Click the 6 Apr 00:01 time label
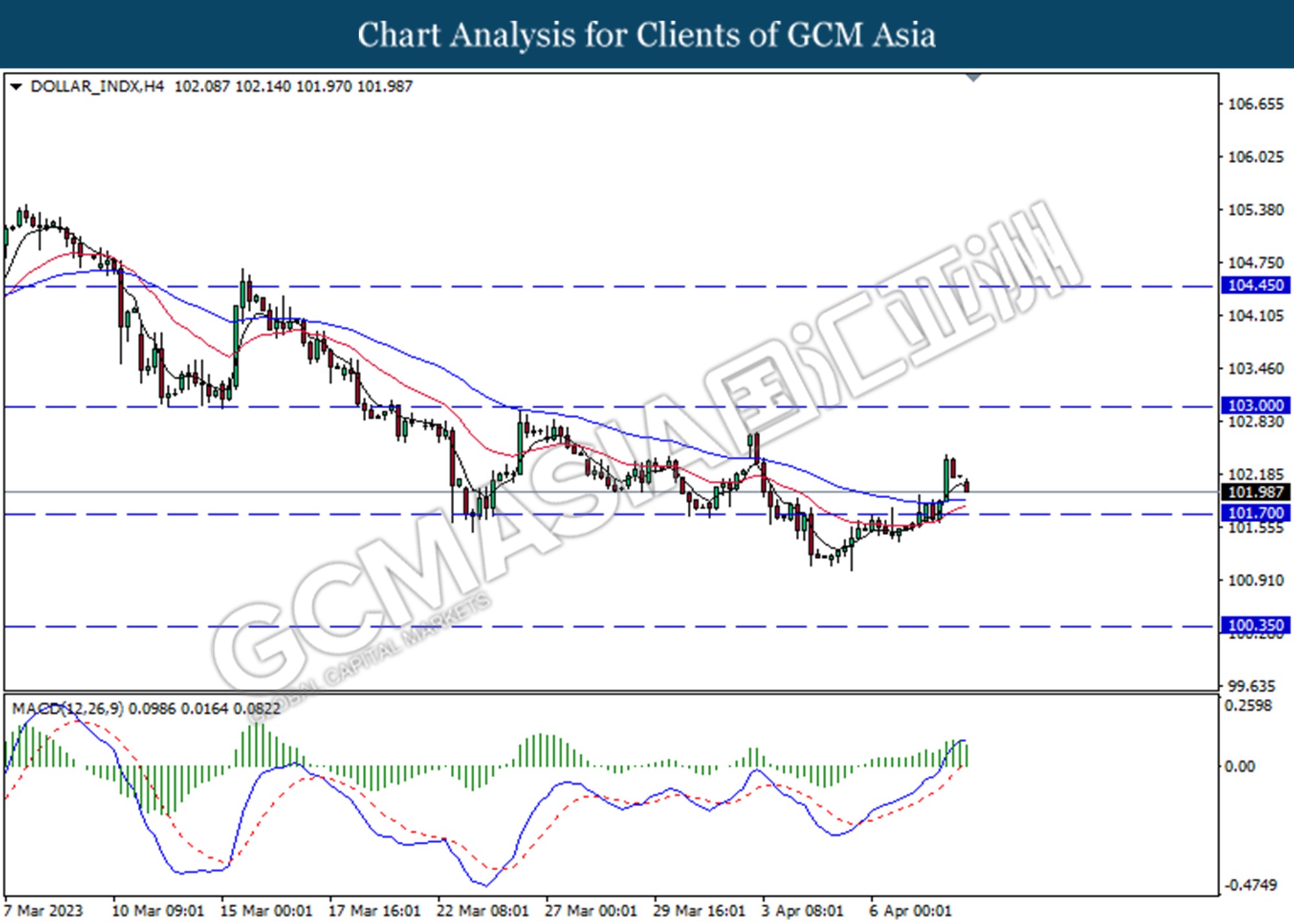1294x924 pixels. coord(910,911)
